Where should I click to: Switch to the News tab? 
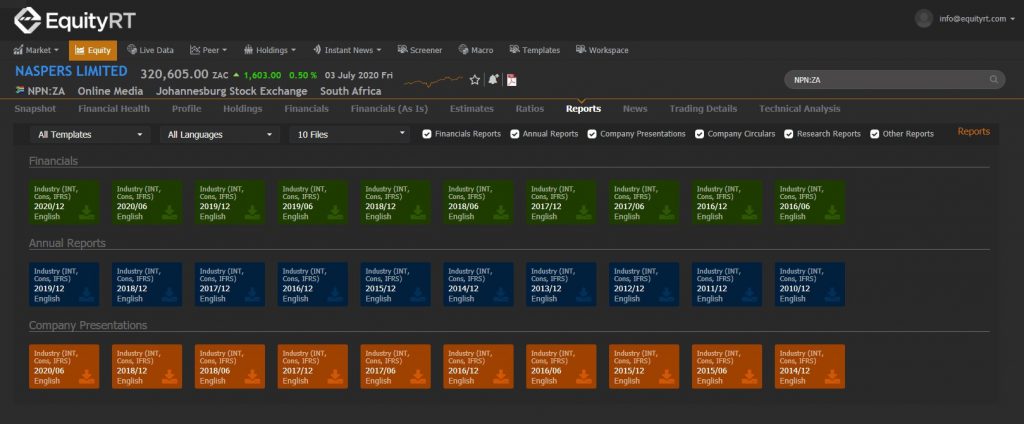[635, 109]
